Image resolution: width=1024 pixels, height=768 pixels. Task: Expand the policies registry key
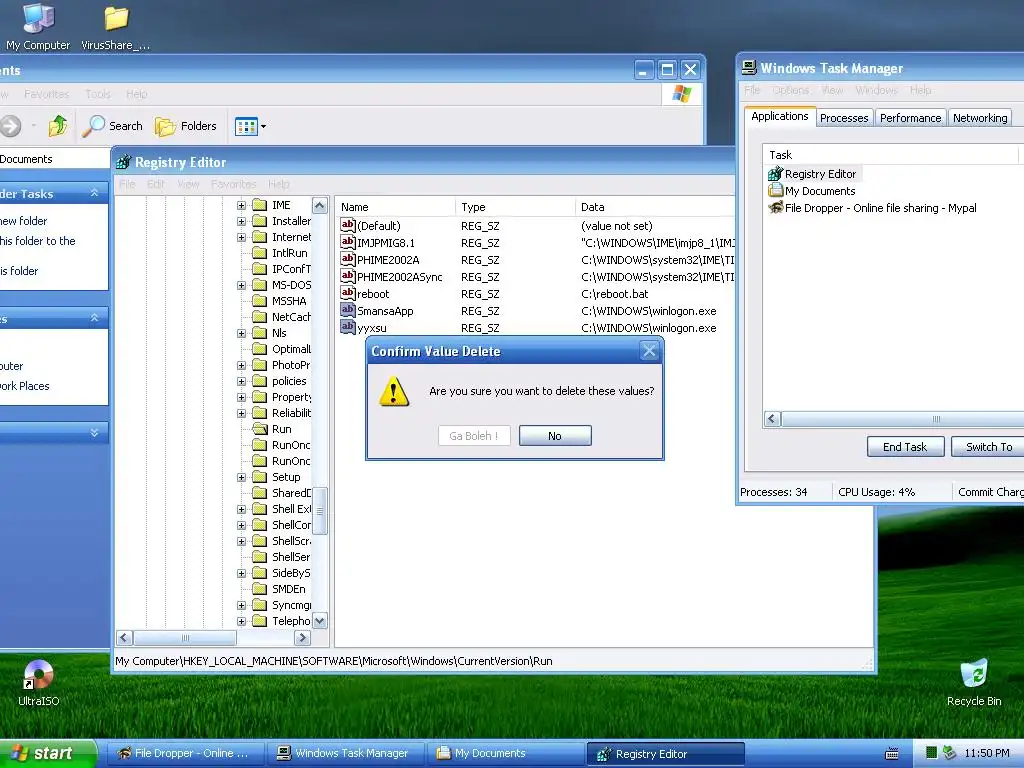(x=242, y=381)
